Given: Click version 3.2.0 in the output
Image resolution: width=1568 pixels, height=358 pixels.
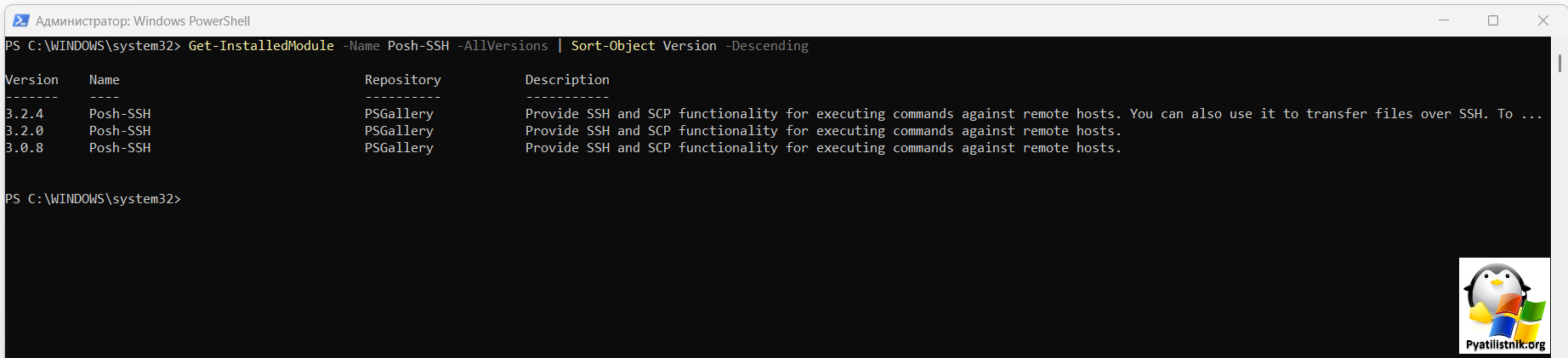Looking at the screenshot, I should pos(25,131).
